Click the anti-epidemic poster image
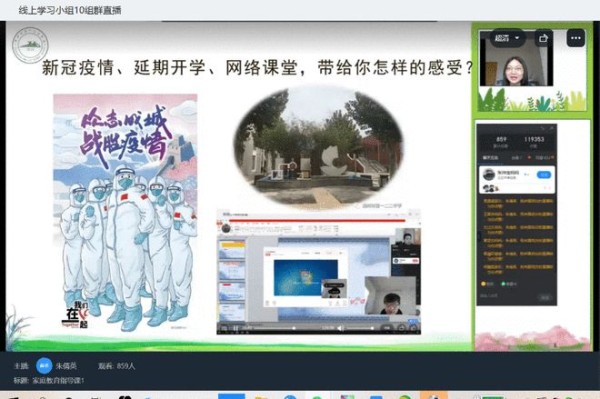 click(125, 212)
